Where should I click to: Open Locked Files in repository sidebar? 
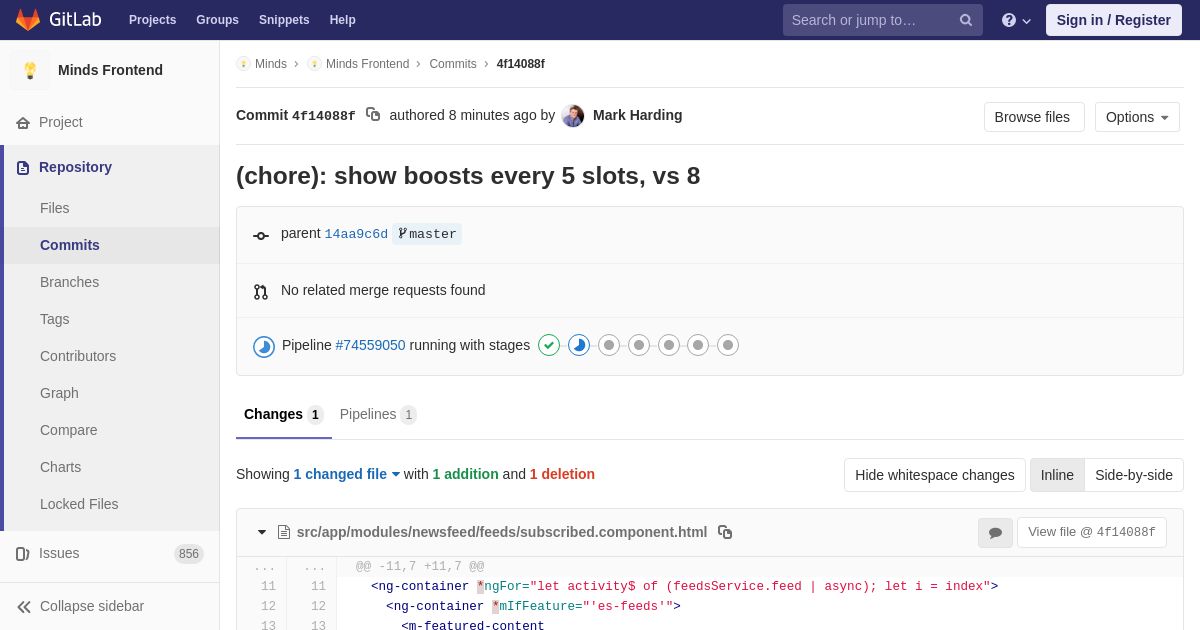(x=112, y=504)
